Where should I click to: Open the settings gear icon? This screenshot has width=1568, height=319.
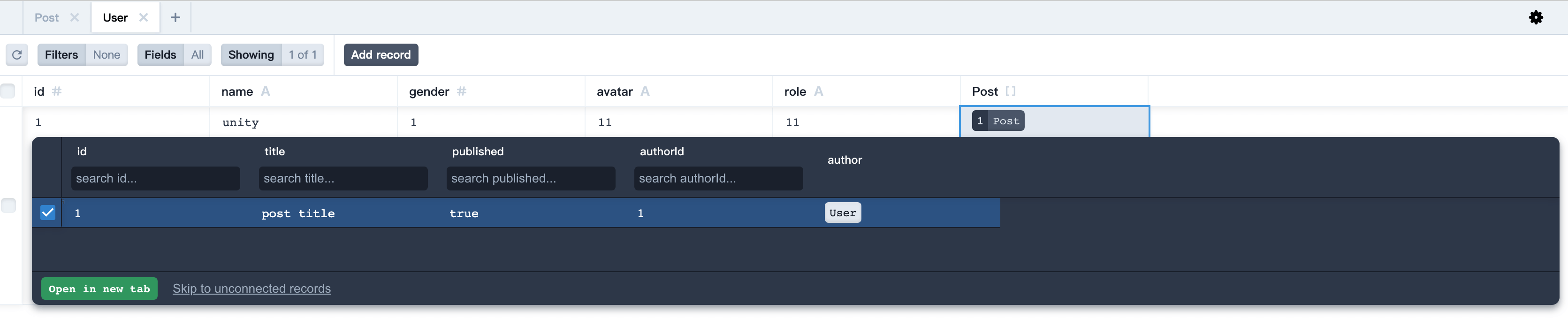[x=1536, y=18]
